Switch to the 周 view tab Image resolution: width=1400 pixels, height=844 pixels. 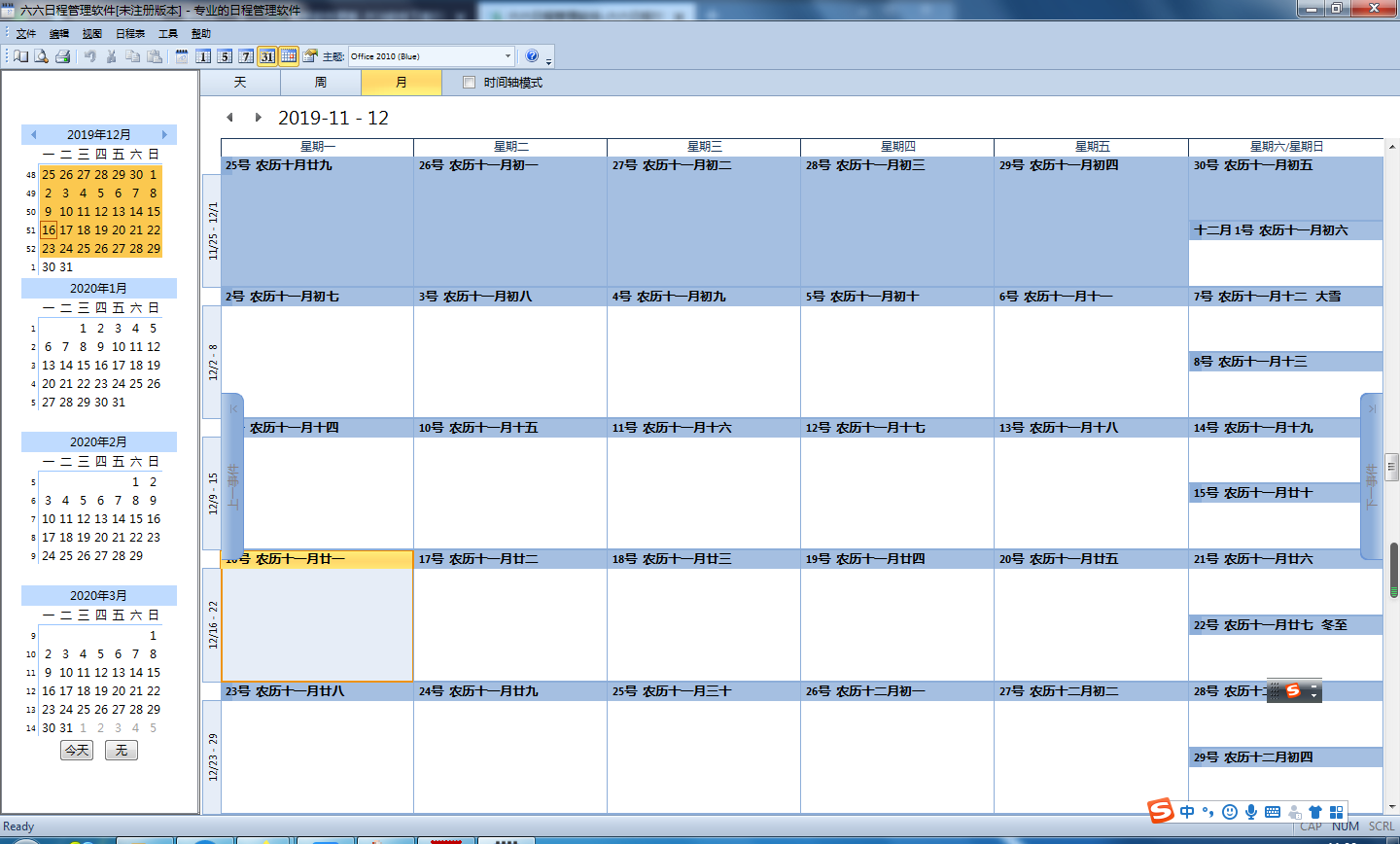tap(321, 83)
